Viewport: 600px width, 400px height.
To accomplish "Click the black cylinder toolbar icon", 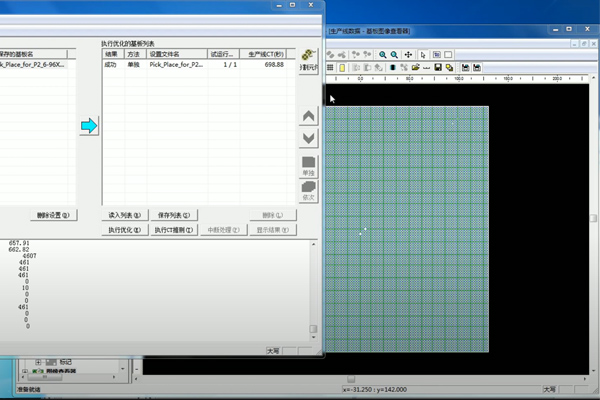I will (x=393, y=68).
